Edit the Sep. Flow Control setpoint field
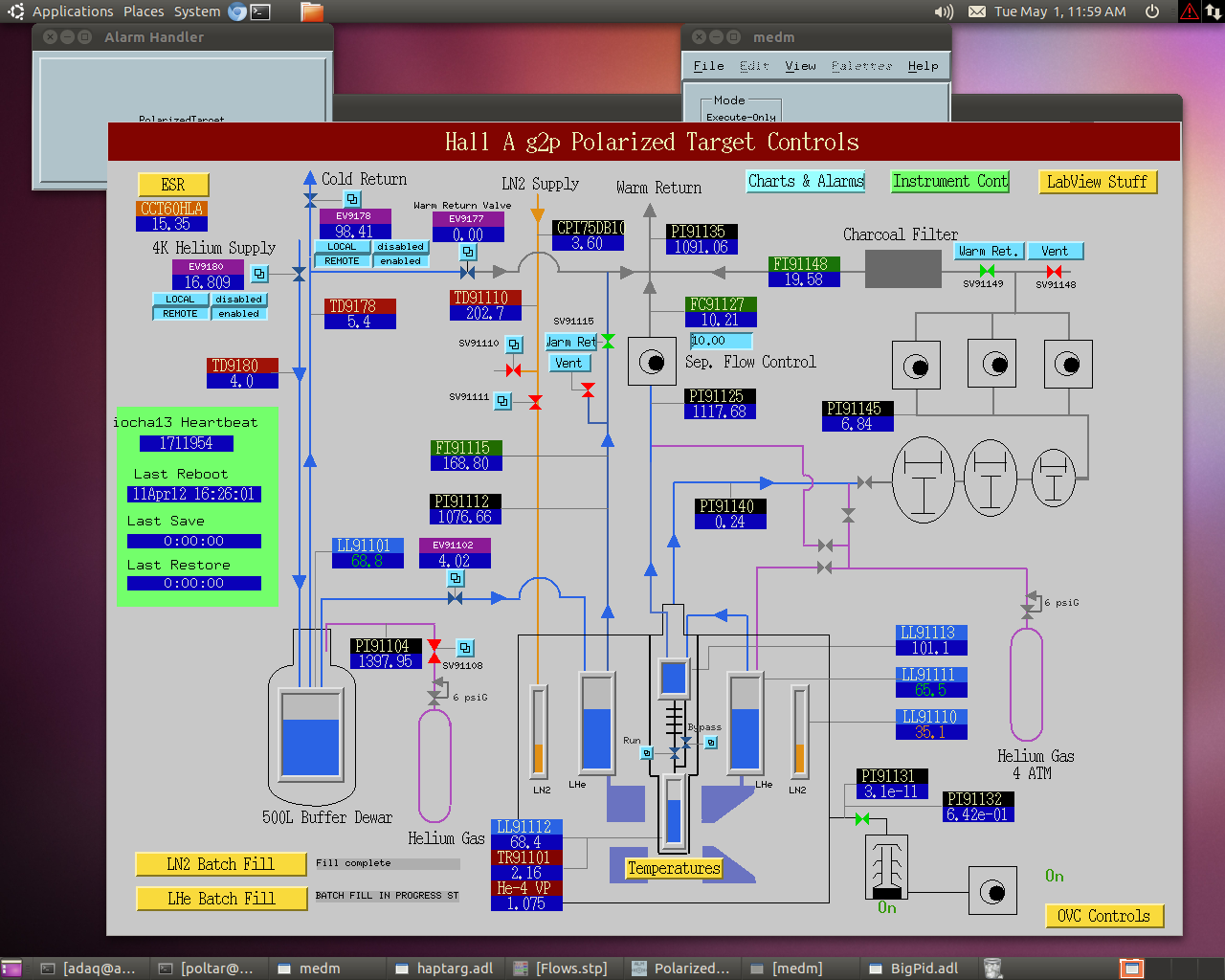Screen dimensions: 1225x980 click(x=721, y=341)
